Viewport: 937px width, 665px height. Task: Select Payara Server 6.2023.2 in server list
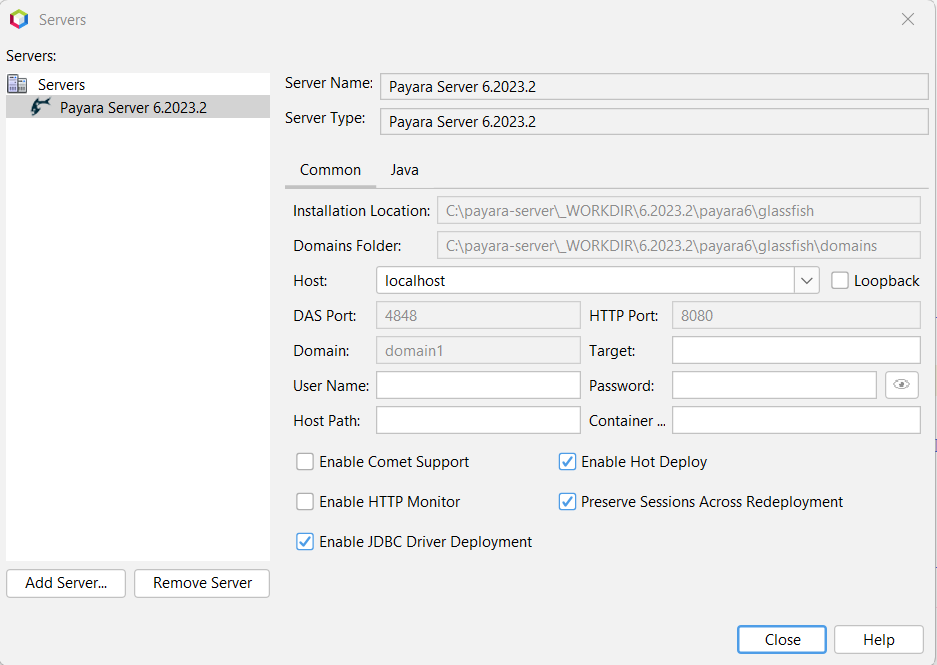[133, 107]
